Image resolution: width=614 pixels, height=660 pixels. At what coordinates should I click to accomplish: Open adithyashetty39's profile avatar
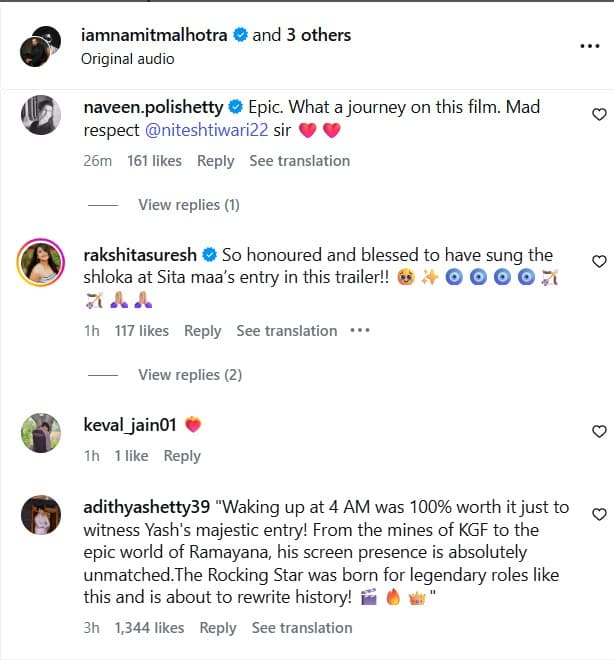41,515
